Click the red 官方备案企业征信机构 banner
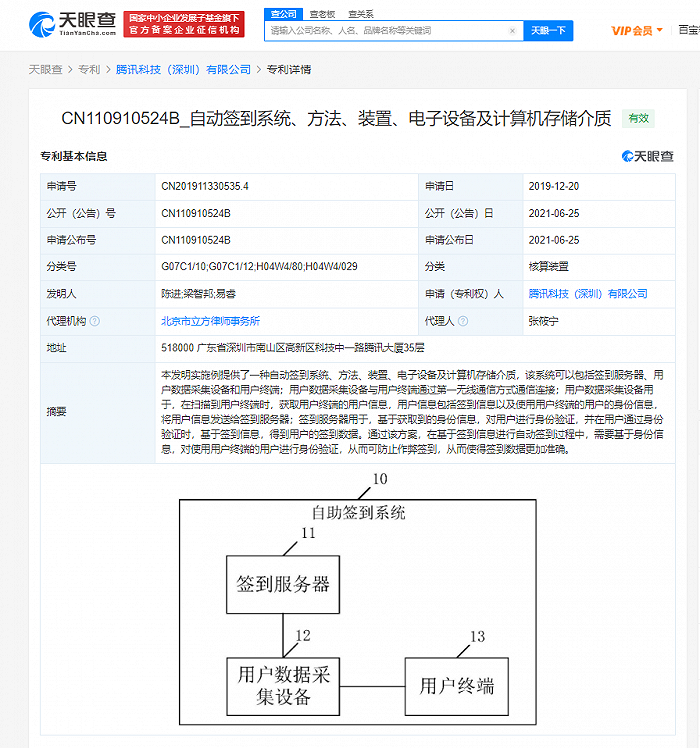Screen dimensions: 700x748 [184, 24]
